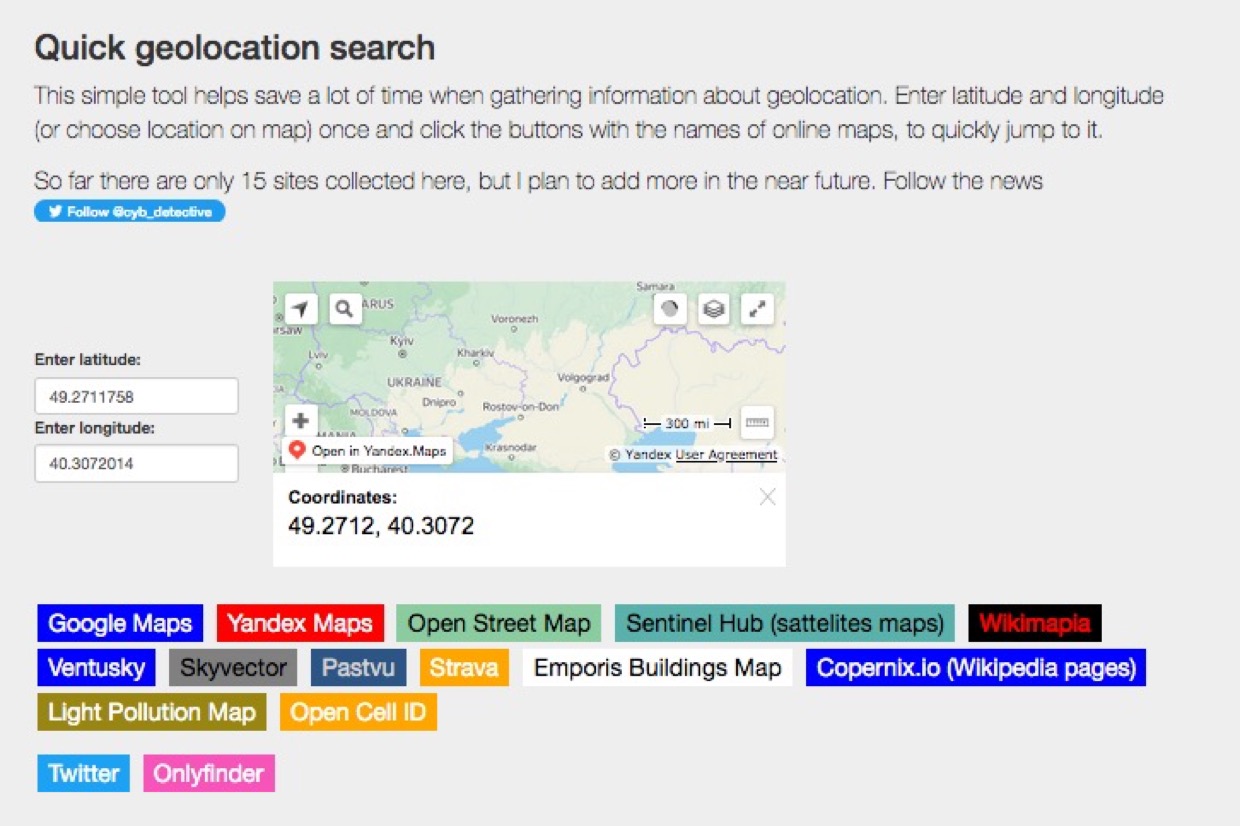Click the coordinates text 49.2712, 40.3072
The width and height of the screenshot is (1240, 826).
381,525
